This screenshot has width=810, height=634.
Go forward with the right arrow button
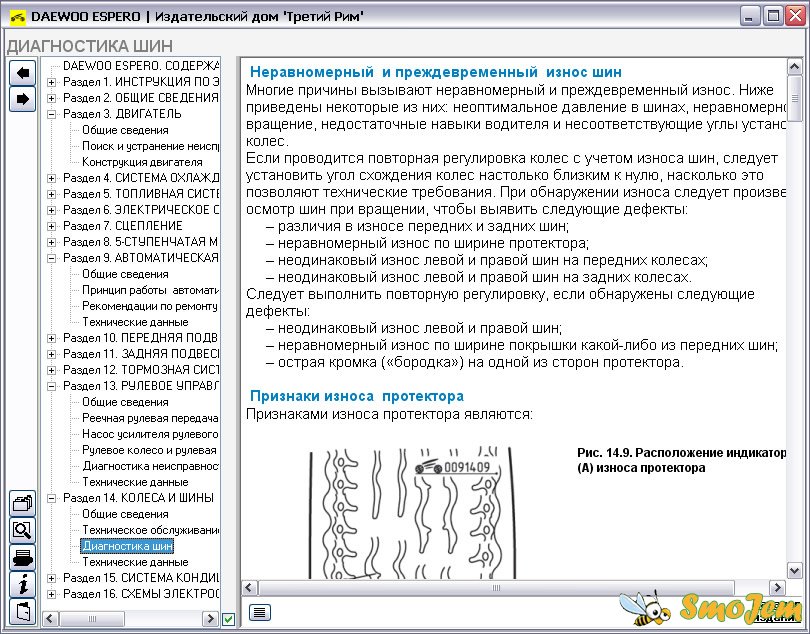[x=22, y=99]
